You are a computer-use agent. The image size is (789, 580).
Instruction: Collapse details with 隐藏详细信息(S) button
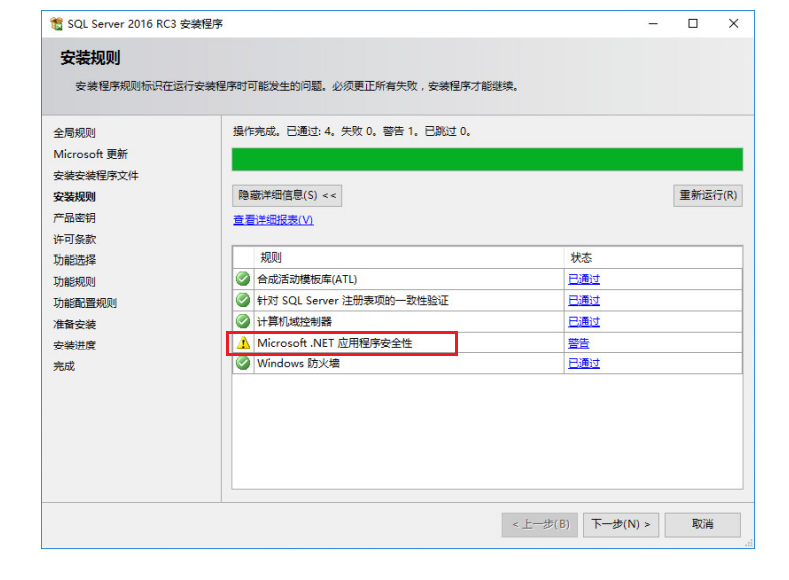[287, 195]
